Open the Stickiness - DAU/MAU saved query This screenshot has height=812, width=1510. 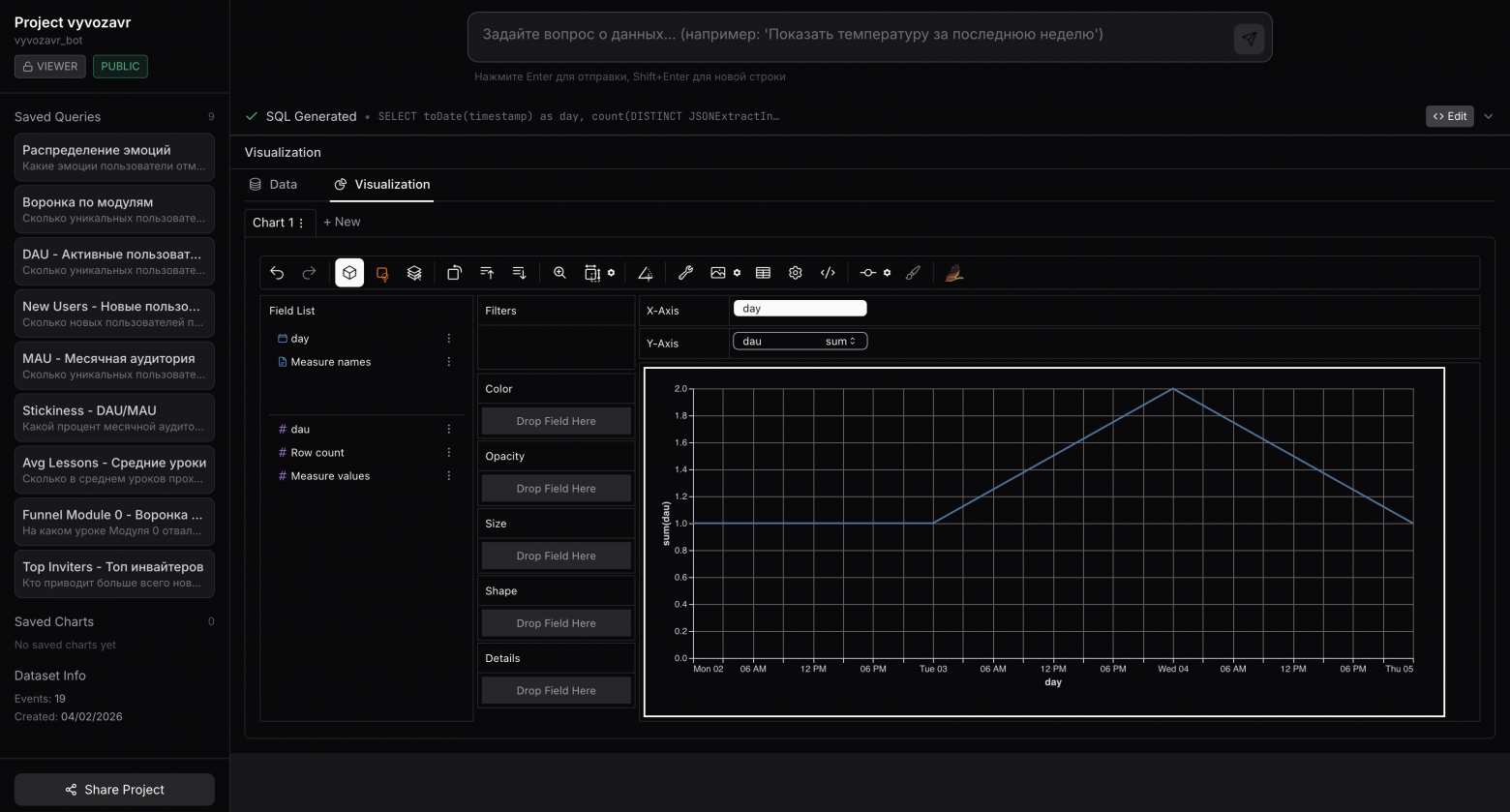114,417
